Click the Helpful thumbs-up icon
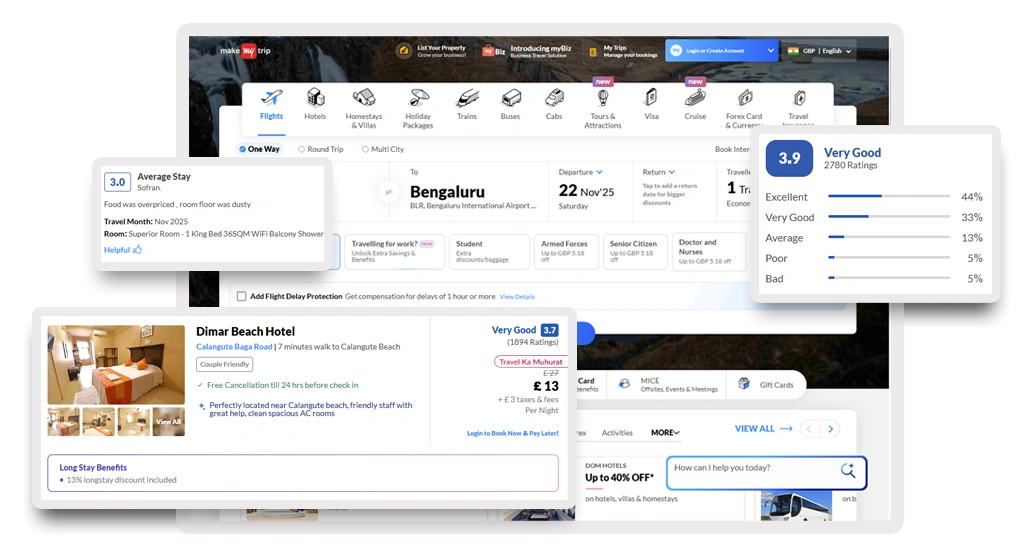 pos(137,250)
